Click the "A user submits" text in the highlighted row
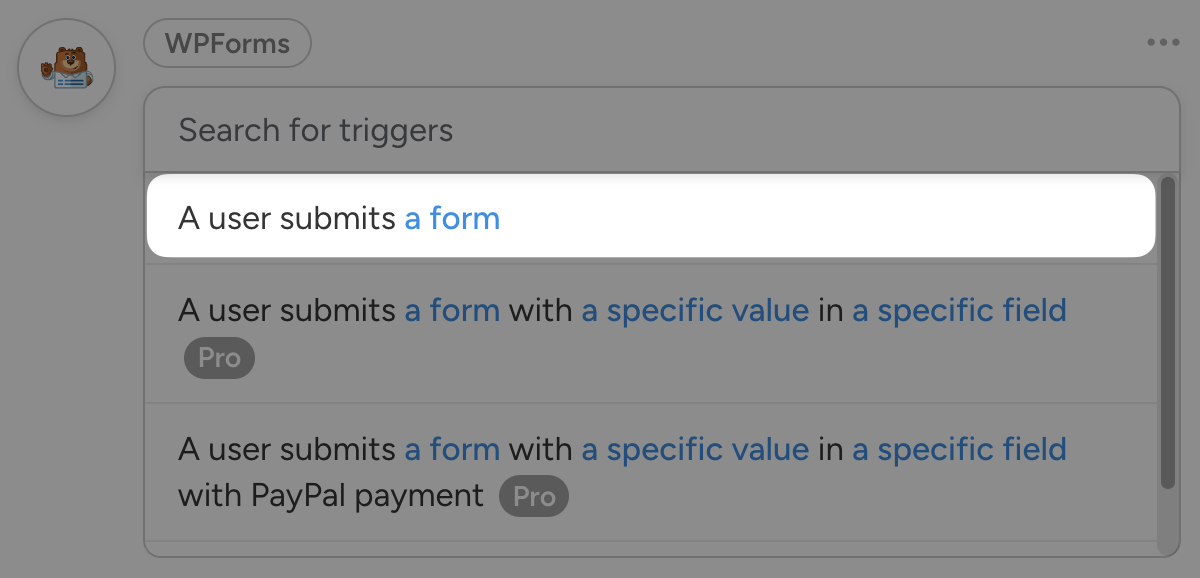This screenshot has width=1200, height=578. pyautogui.click(x=287, y=218)
